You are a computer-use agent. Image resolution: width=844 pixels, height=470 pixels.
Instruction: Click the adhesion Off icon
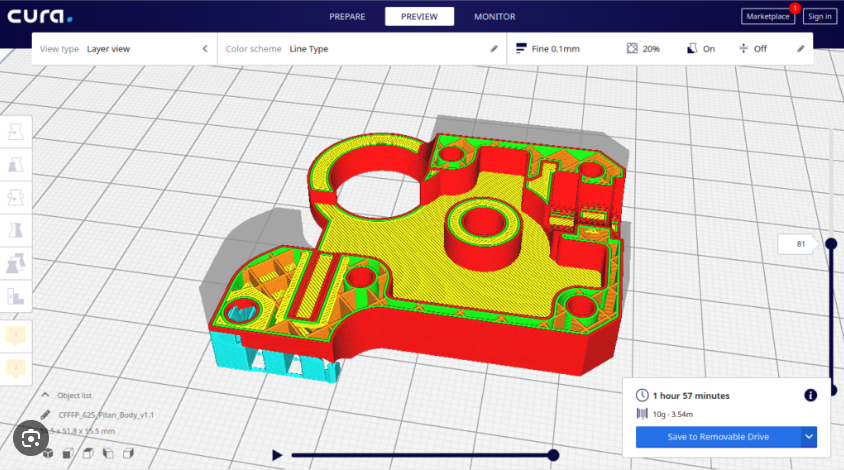point(743,48)
